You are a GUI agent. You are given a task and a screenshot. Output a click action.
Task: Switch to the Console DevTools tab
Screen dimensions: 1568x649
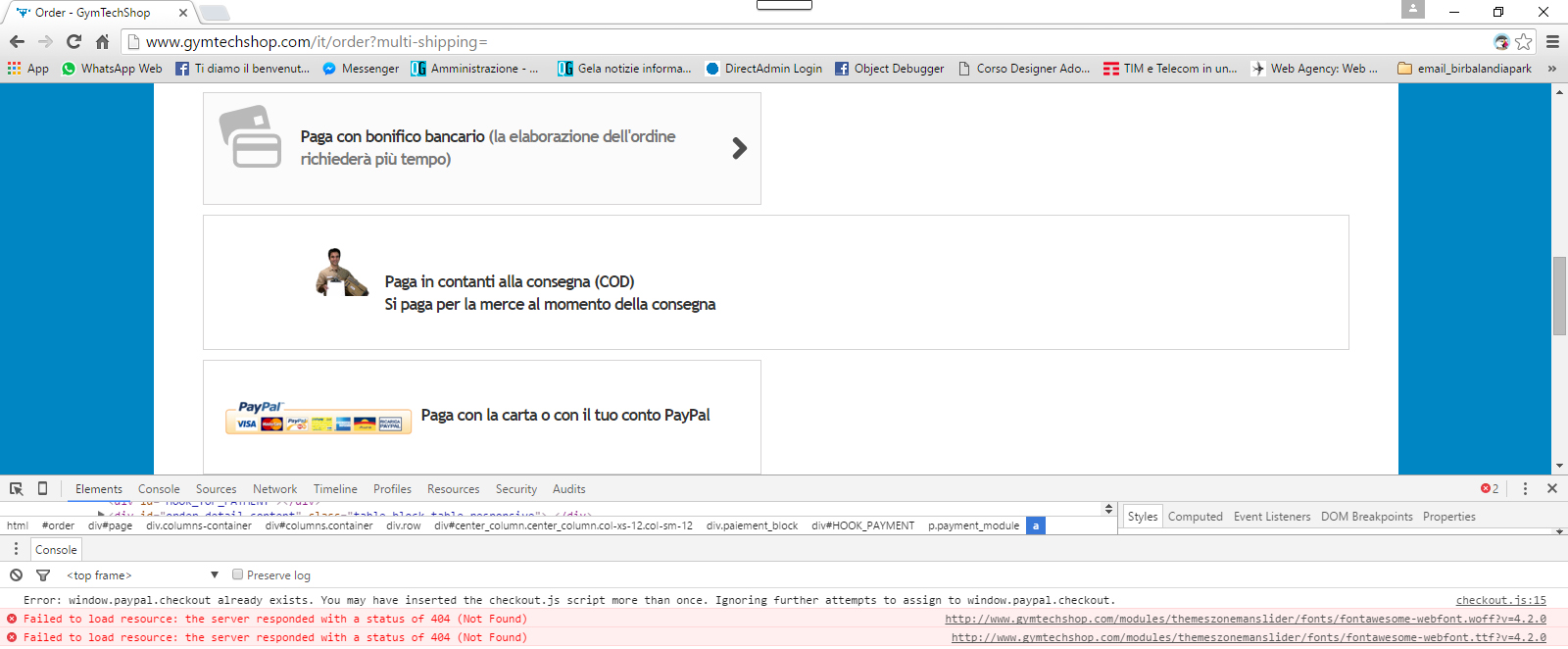[159, 489]
